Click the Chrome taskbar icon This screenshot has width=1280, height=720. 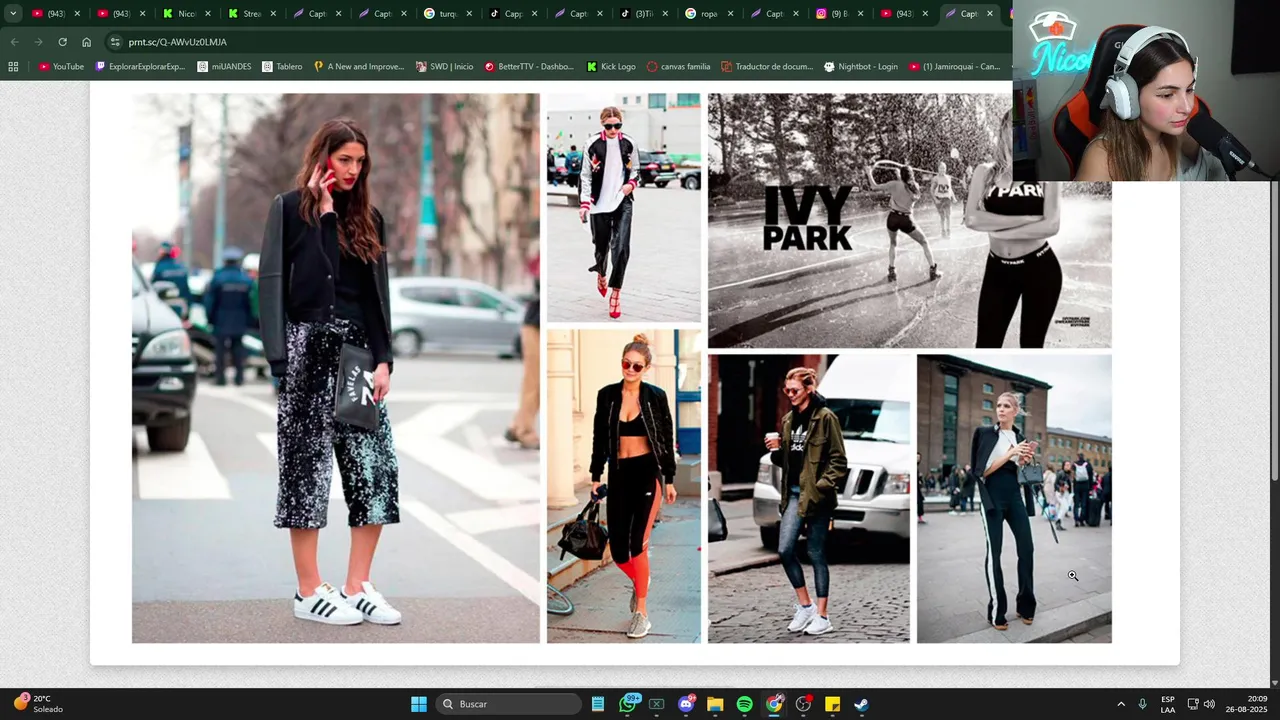tap(774, 704)
